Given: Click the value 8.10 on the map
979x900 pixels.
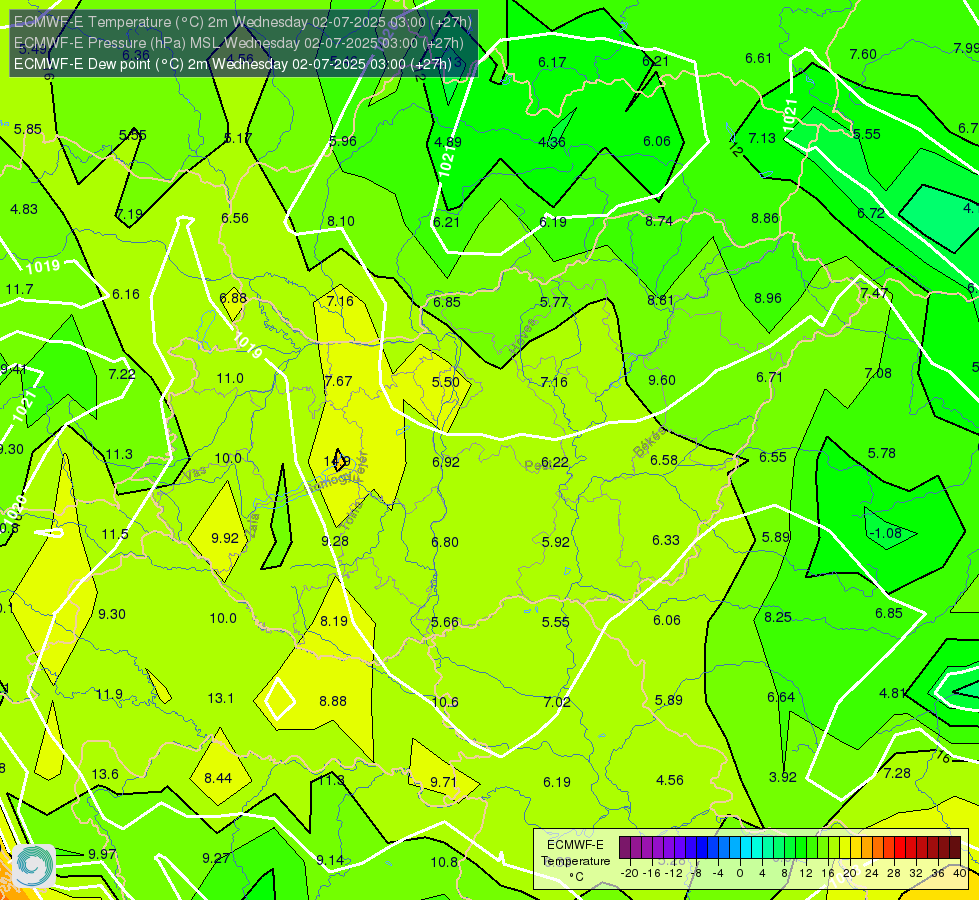Looking at the screenshot, I should (341, 221).
